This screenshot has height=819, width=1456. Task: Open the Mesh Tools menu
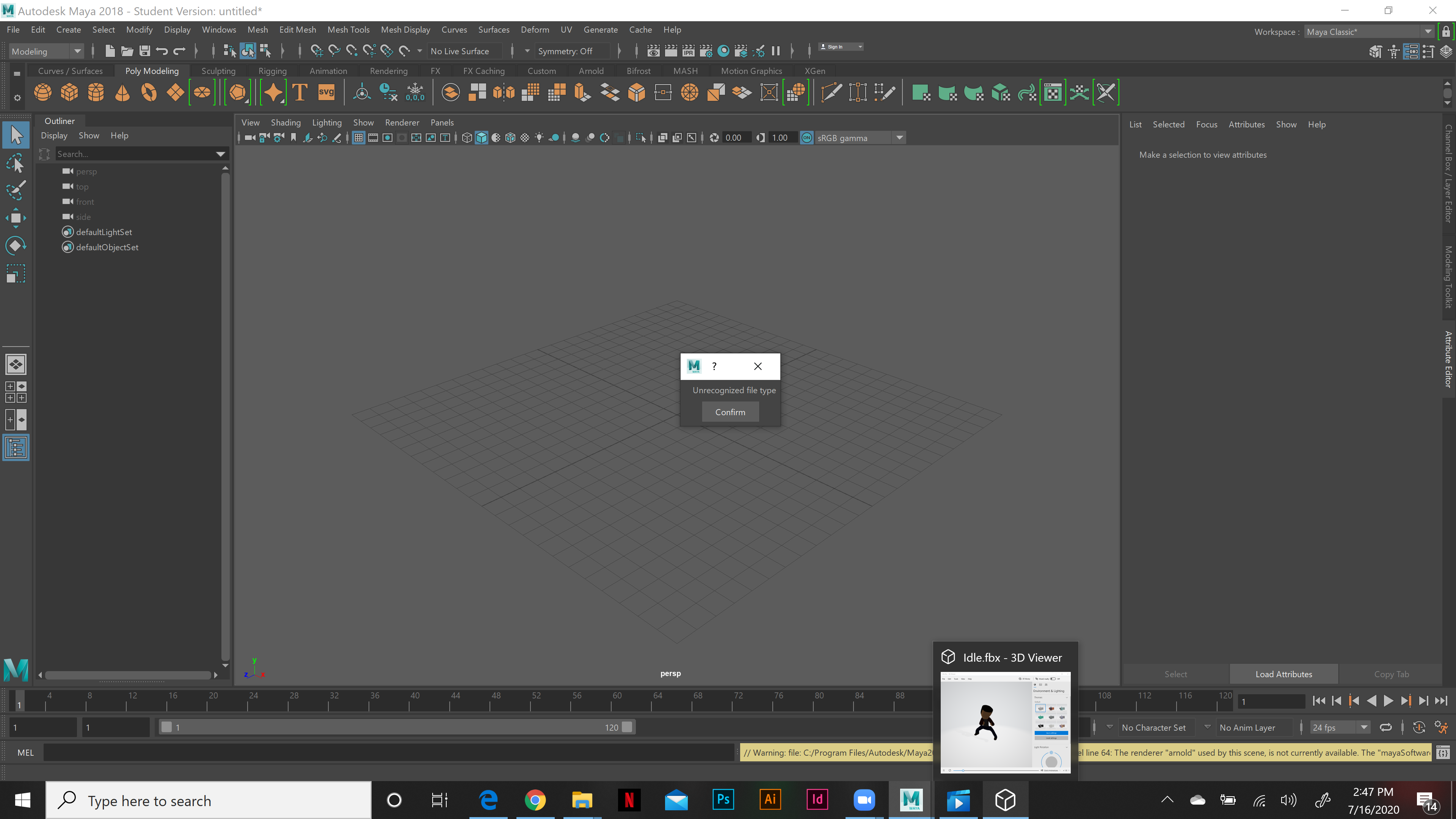point(348,30)
